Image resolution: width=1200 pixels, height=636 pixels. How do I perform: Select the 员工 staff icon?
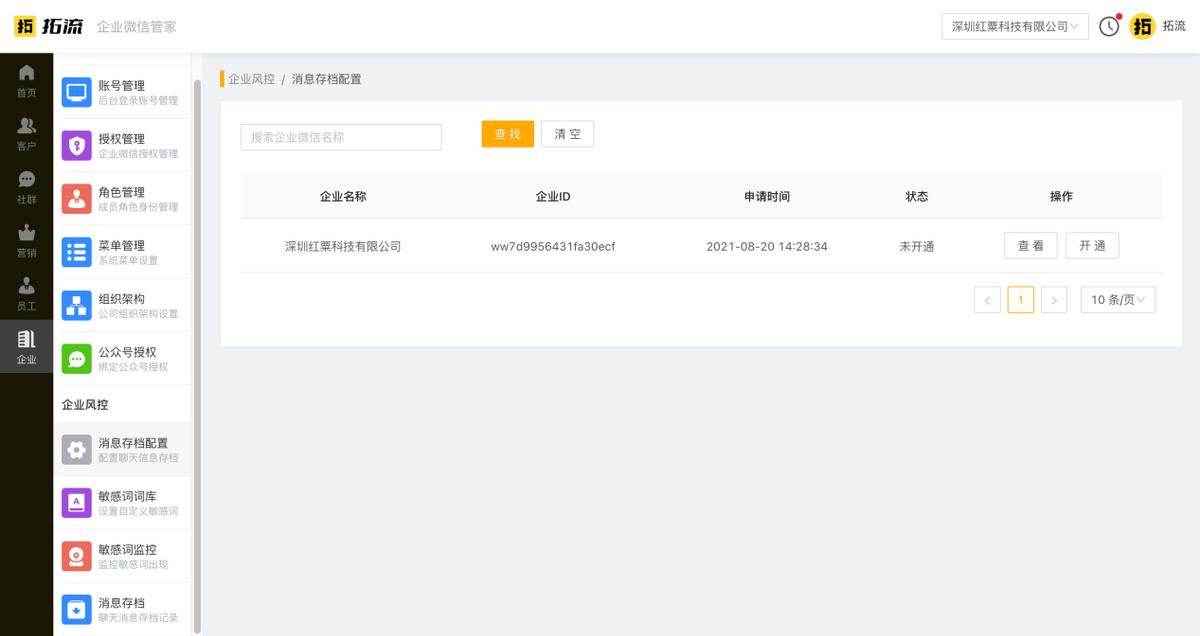click(x=26, y=287)
